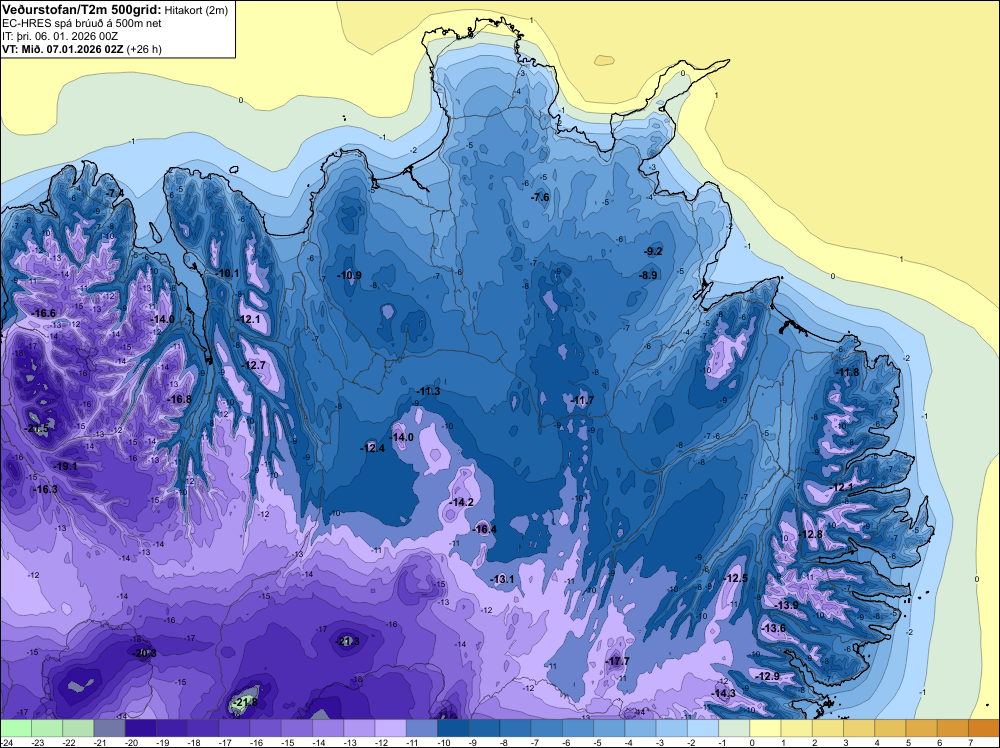Click the dark blue swatch above legend label -10
This screenshot has width=1000, height=748.
click(453, 728)
